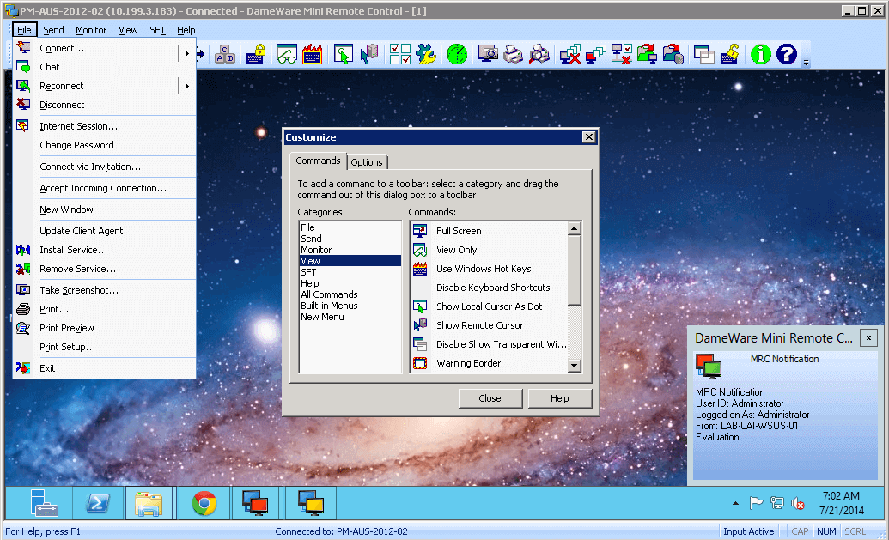This screenshot has width=889, height=540.
Task: Open the Send menu in the menu bar
Action: point(53,30)
